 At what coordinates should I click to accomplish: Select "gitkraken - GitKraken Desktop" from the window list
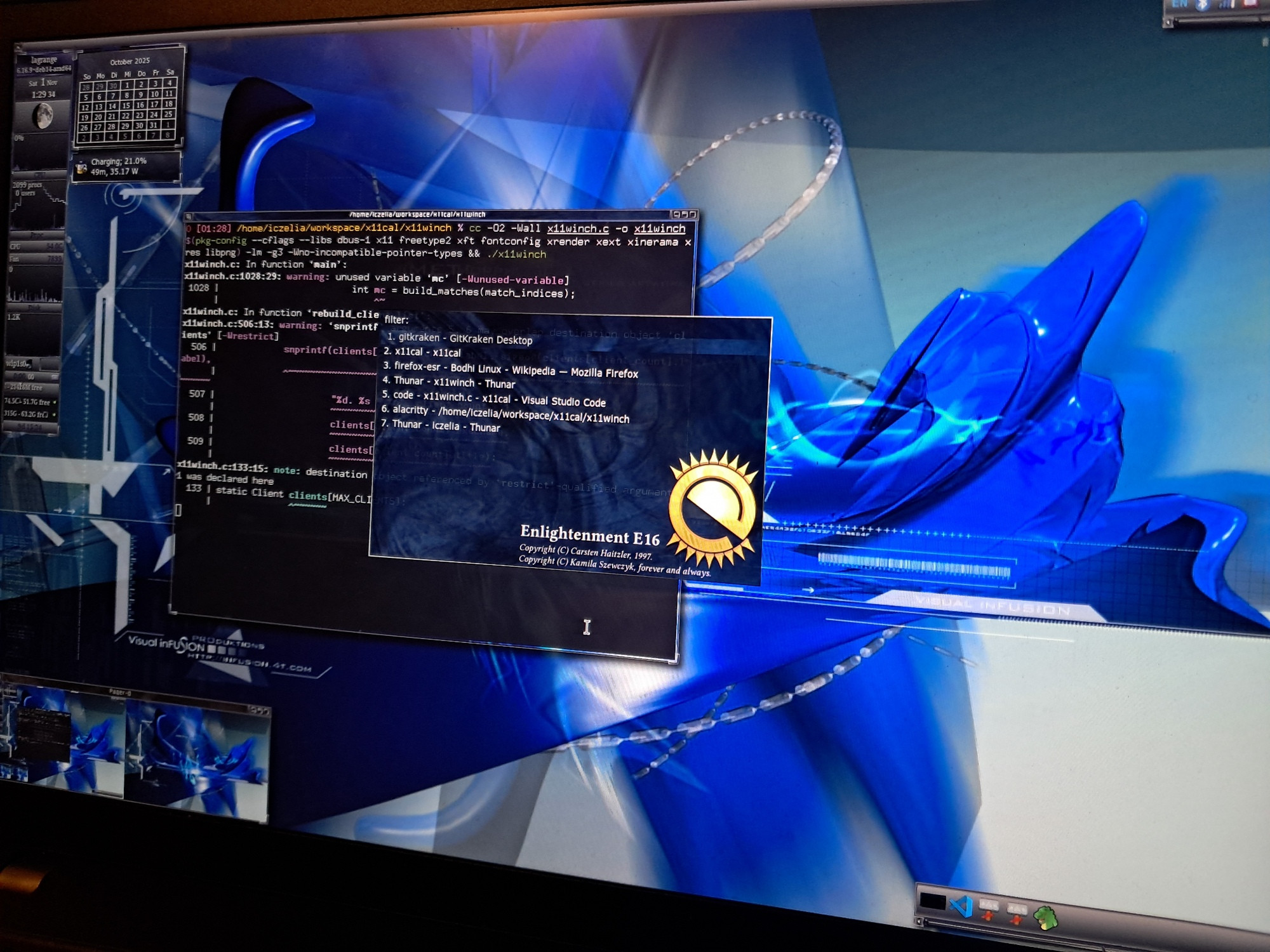(x=458, y=340)
